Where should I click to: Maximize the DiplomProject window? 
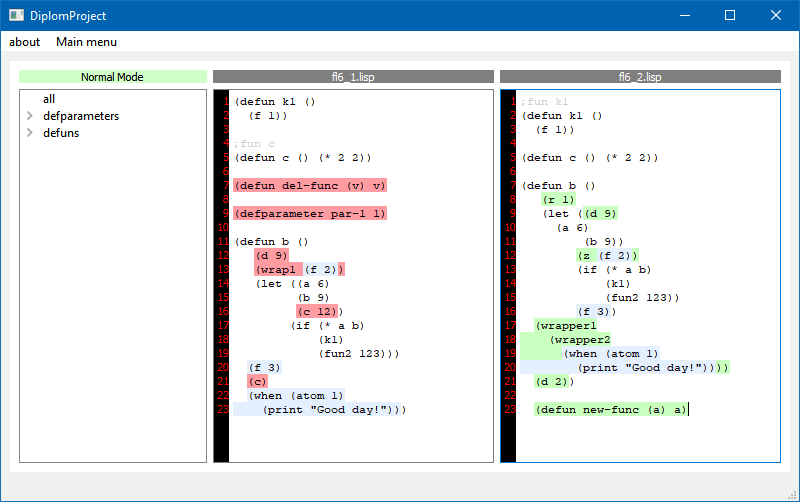729,15
